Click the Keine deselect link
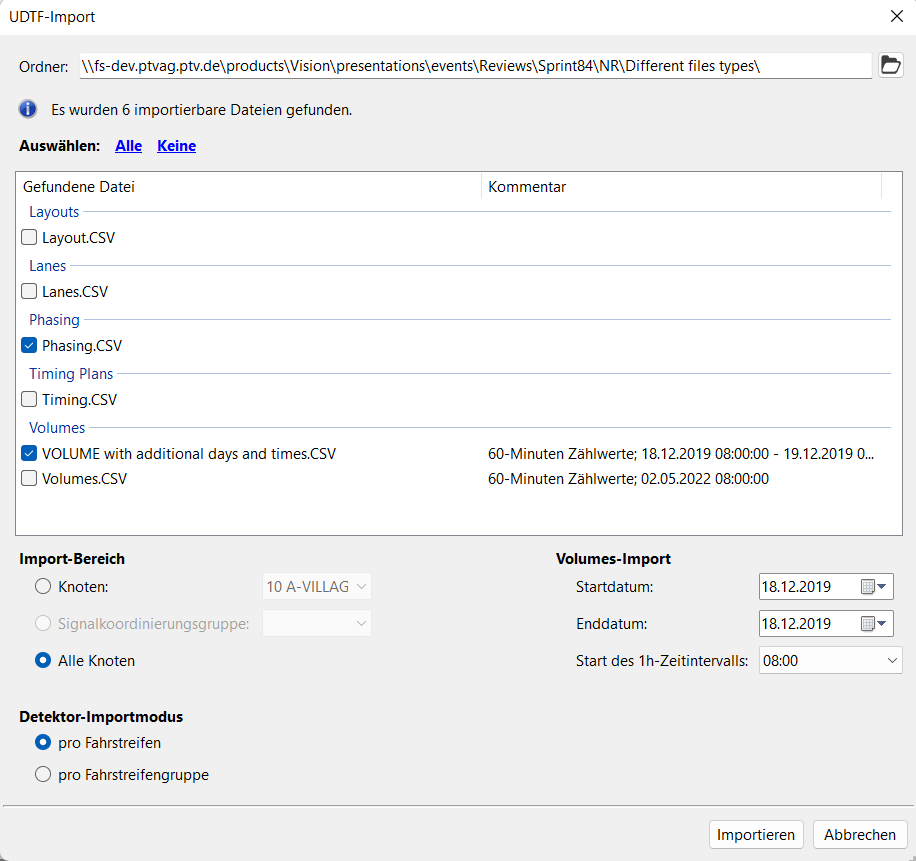The height and width of the screenshot is (861, 916). pyautogui.click(x=176, y=146)
